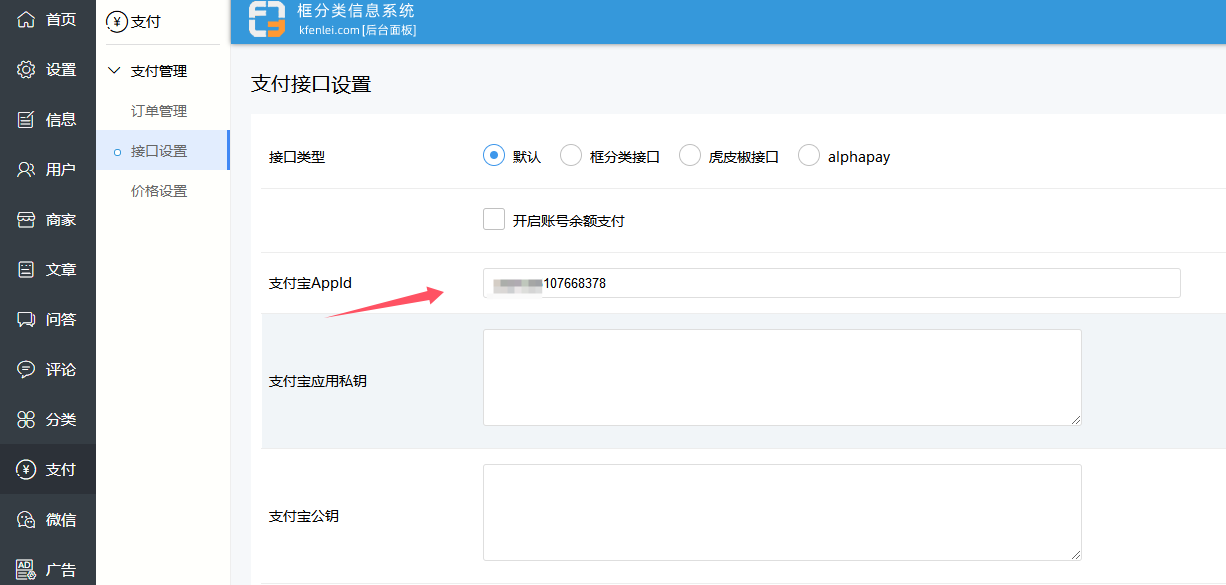Open 价格设置 in the submenu
1226x585 pixels.
(x=159, y=191)
